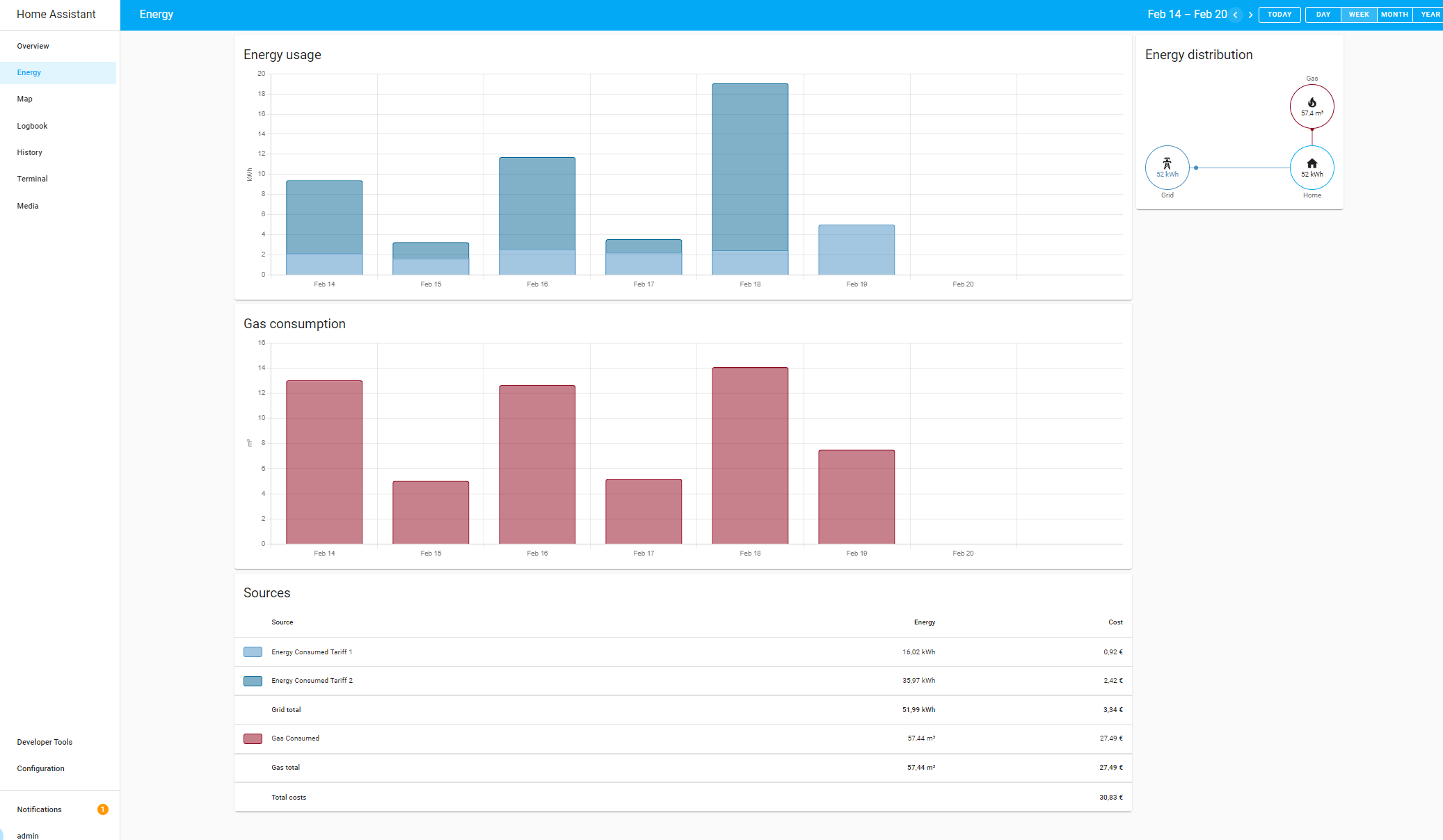Screen dimensions: 1443x840
Task: Open Developer Tools
Action: [45, 742]
